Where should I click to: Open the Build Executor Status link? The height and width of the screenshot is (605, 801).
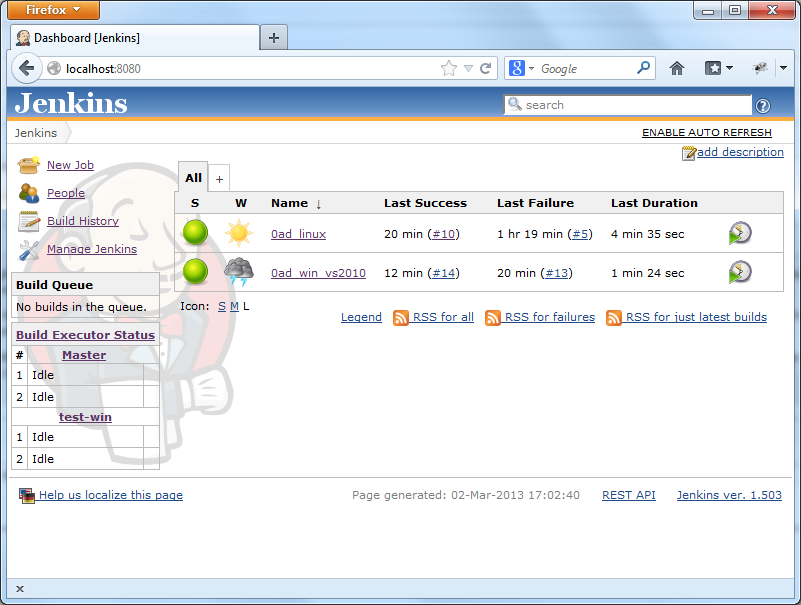(85, 335)
